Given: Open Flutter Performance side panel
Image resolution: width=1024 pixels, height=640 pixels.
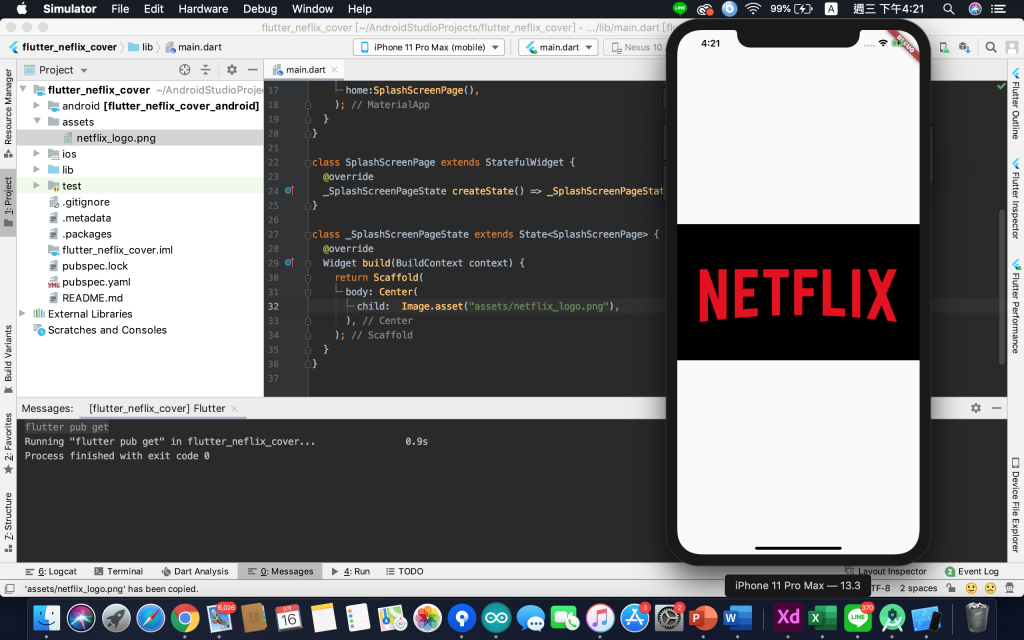Looking at the screenshot, I should click(1016, 307).
